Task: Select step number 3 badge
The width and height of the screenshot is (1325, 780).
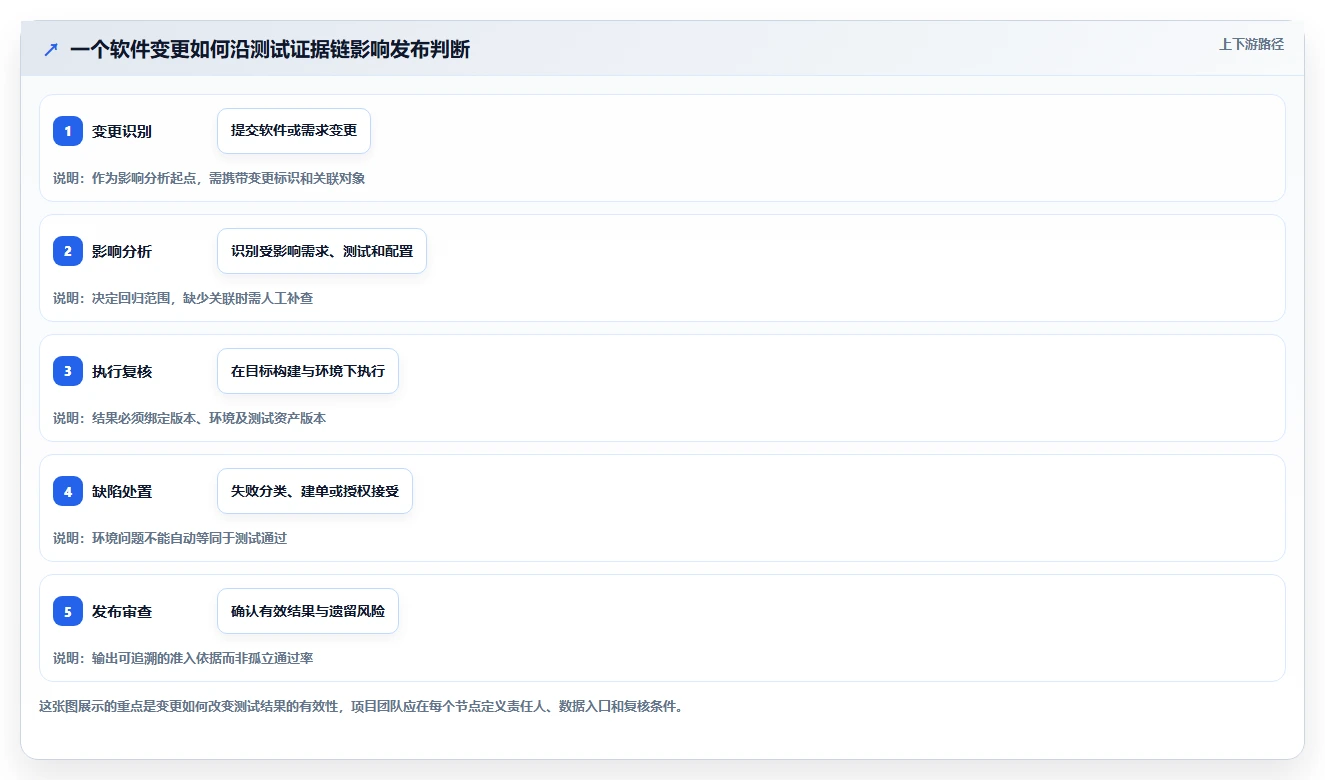Action: (68, 371)
